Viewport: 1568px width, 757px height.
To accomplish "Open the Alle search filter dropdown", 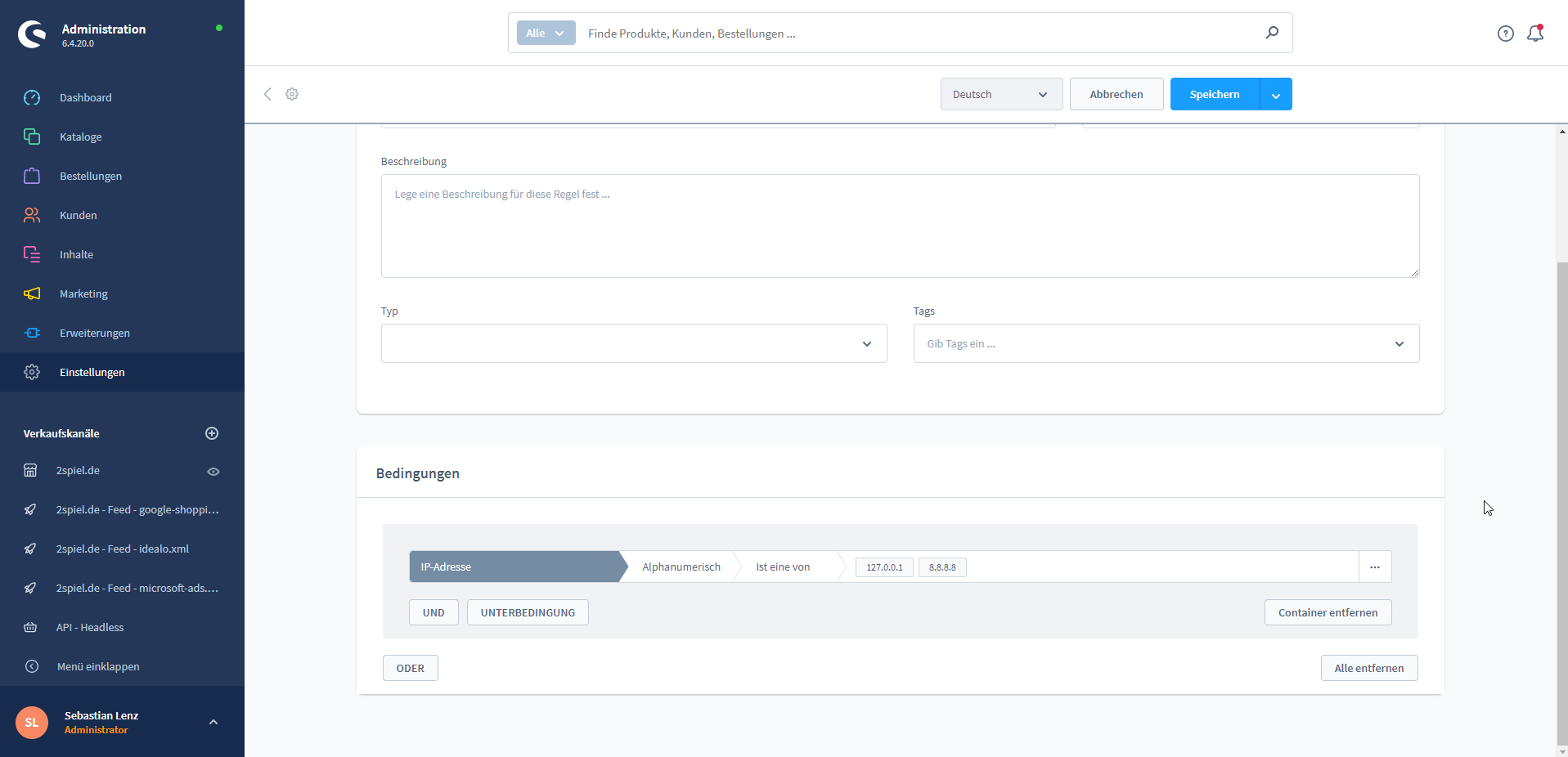I will (546, 33).
